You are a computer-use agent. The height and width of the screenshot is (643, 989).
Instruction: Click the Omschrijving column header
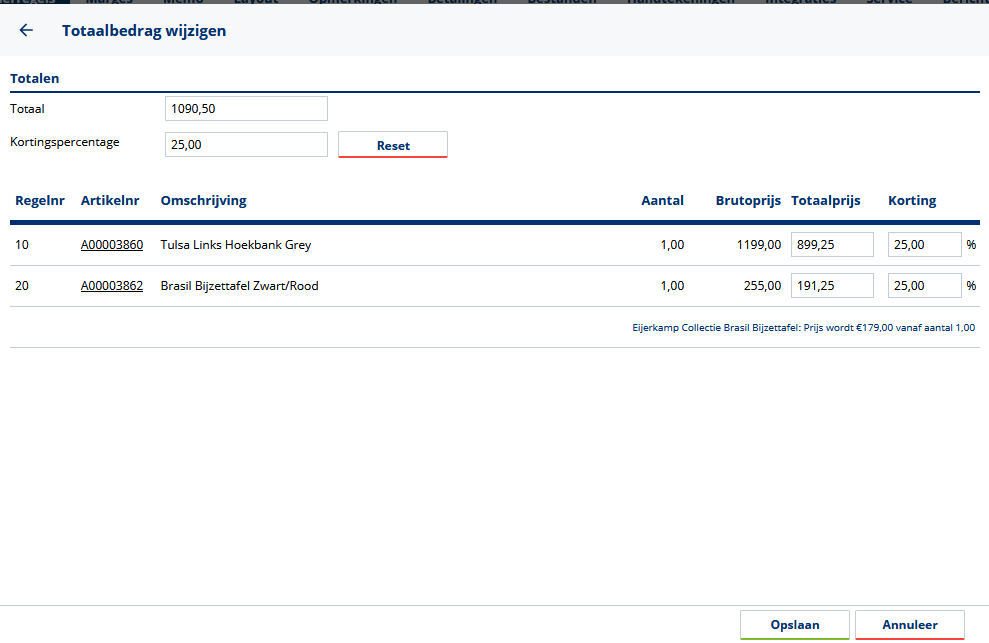pos(204,201)
